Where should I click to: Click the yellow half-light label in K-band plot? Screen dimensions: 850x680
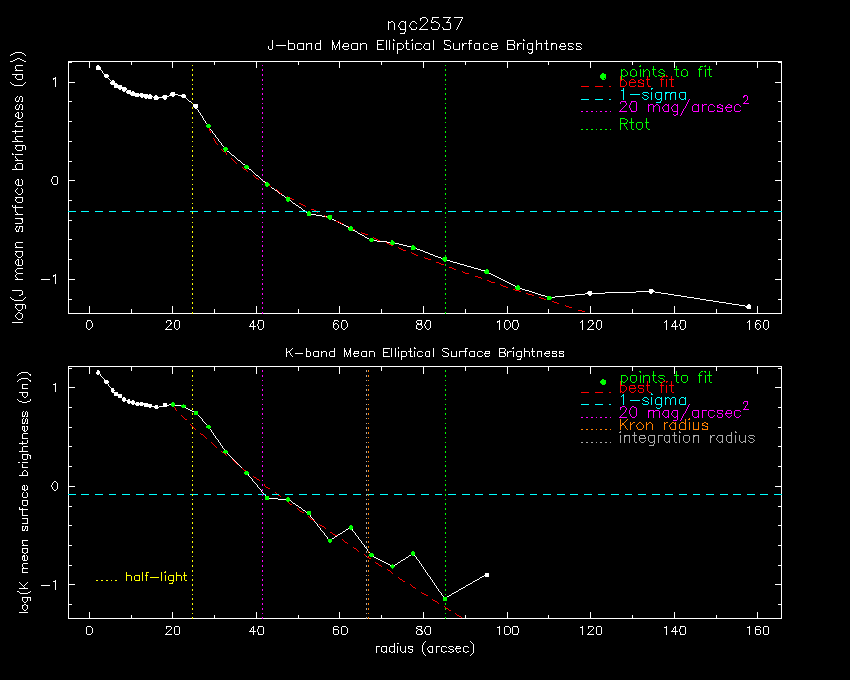(155, 577)
